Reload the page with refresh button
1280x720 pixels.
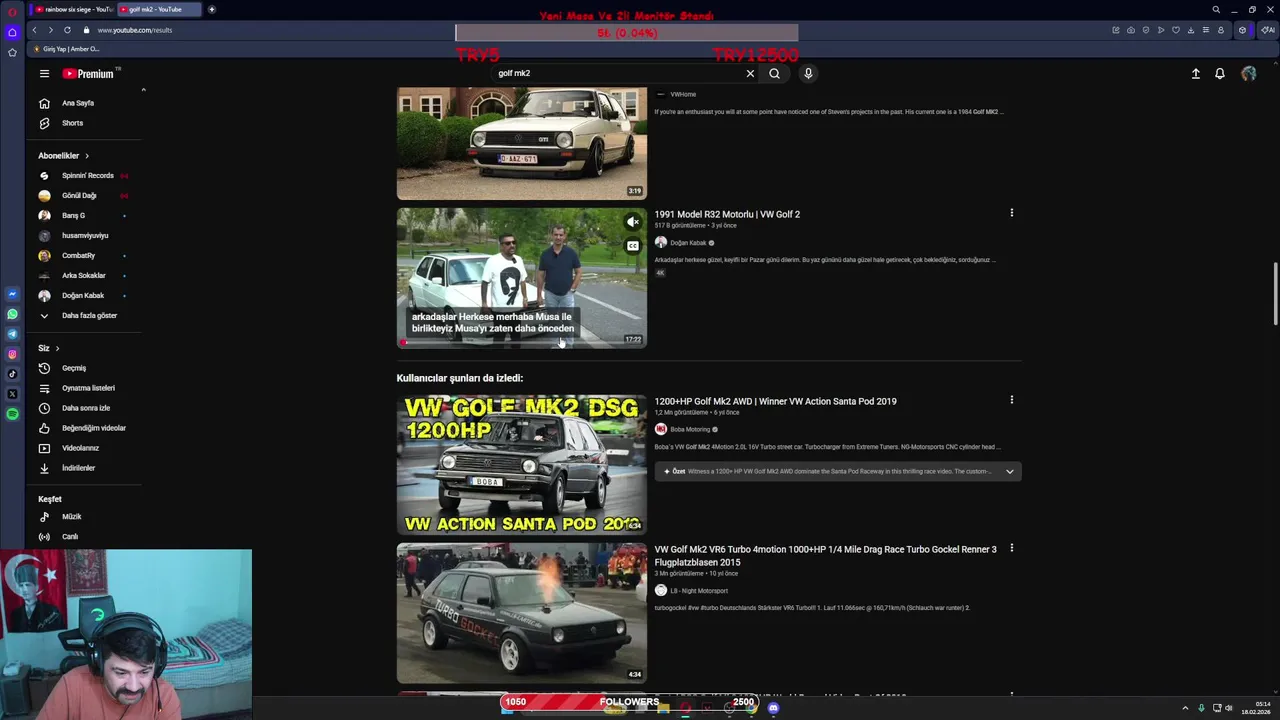pos(67,30)
